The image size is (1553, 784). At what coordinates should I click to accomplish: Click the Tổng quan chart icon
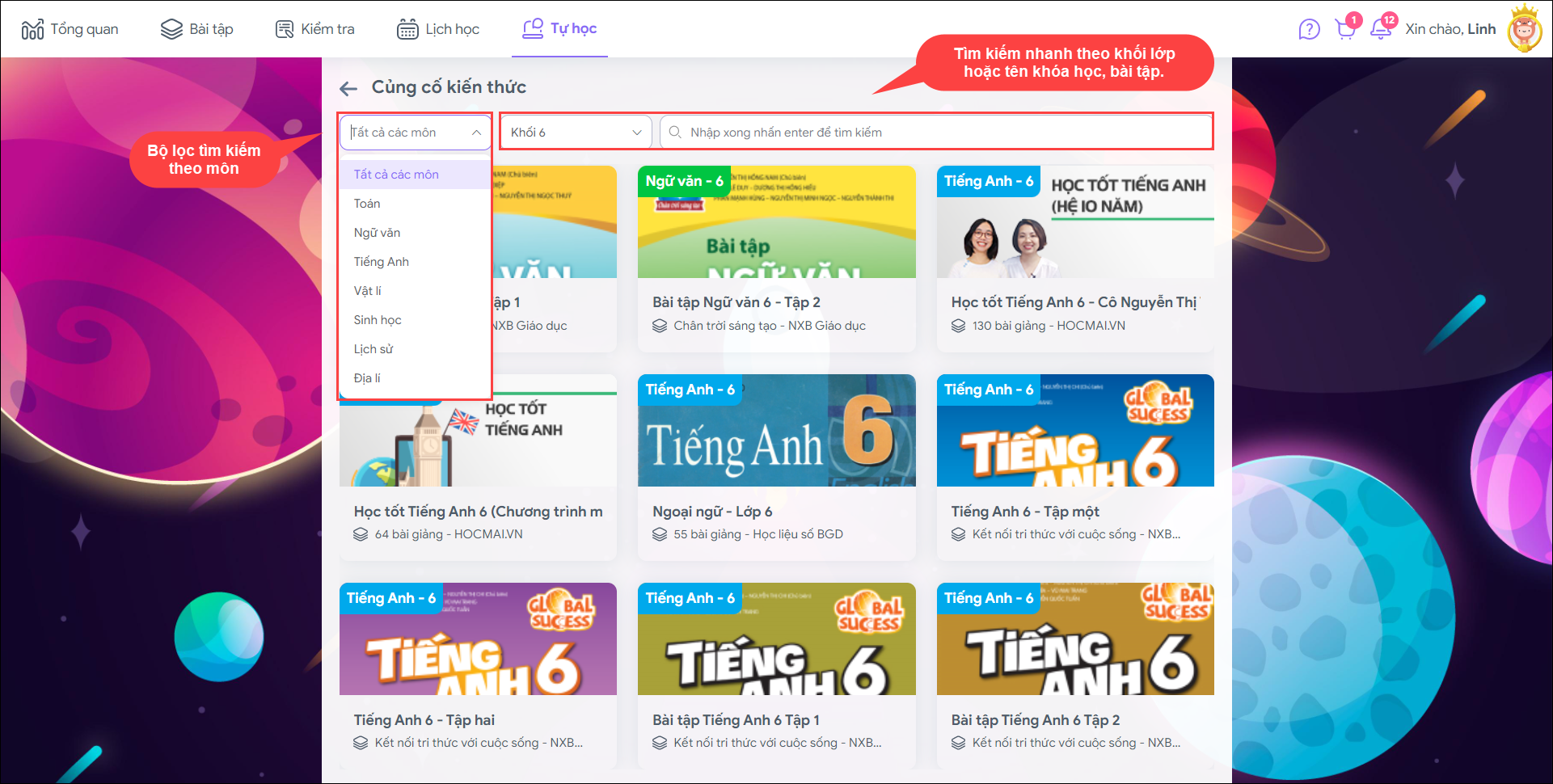pos(32,30)
